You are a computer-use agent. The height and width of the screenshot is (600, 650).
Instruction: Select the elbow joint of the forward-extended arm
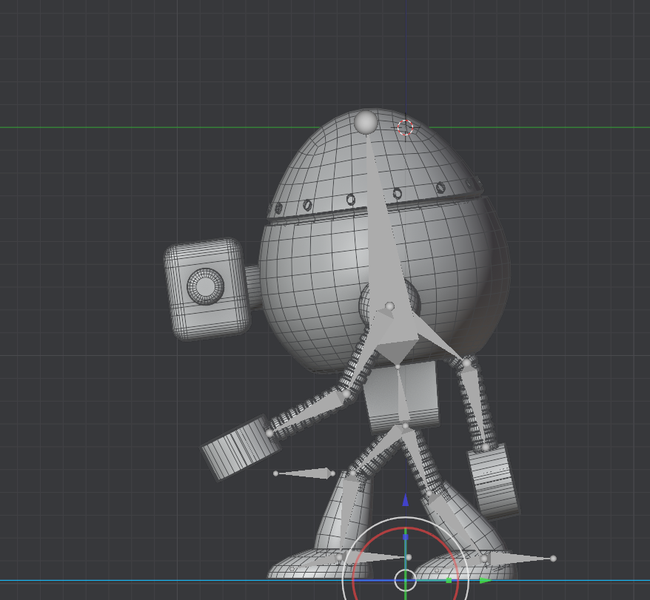click(x=347, y=393)
